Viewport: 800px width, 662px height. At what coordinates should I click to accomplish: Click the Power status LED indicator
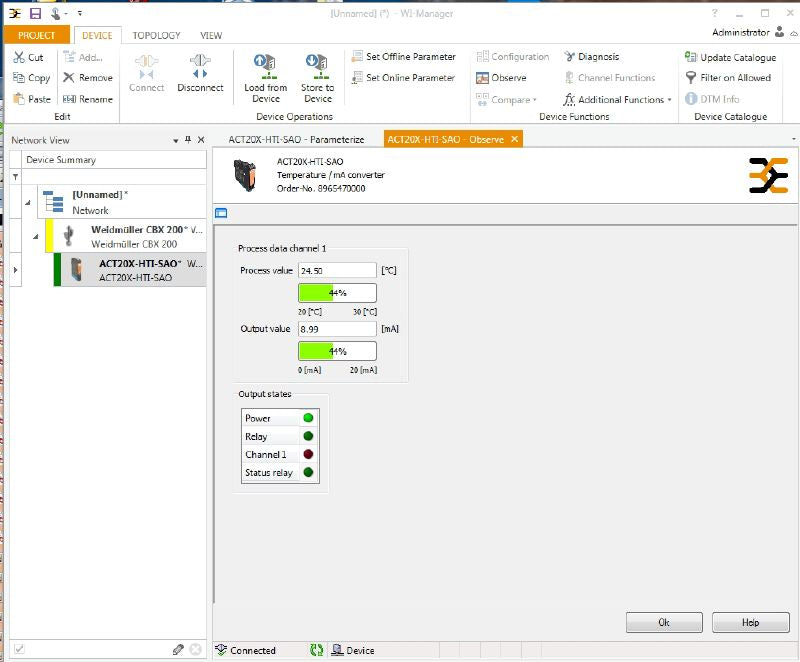tap(308, 418)
